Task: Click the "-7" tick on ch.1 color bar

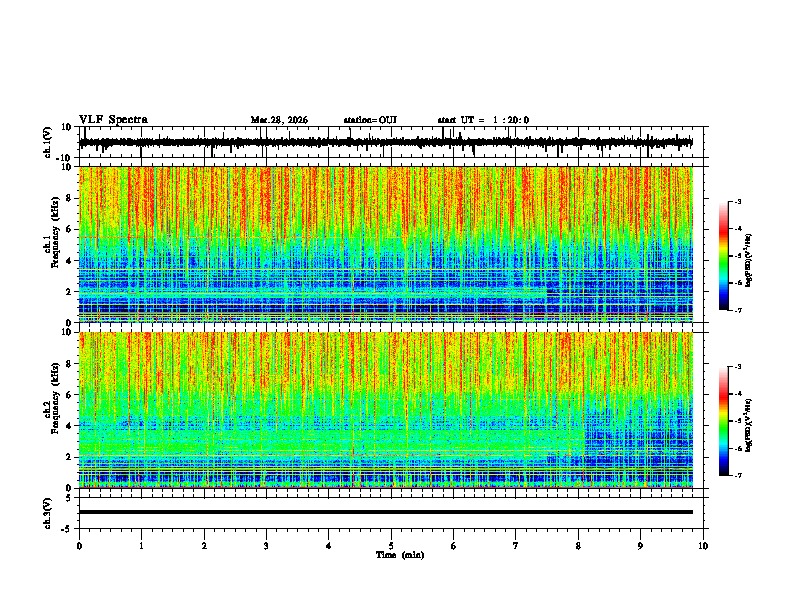Action: click(738, 310)
